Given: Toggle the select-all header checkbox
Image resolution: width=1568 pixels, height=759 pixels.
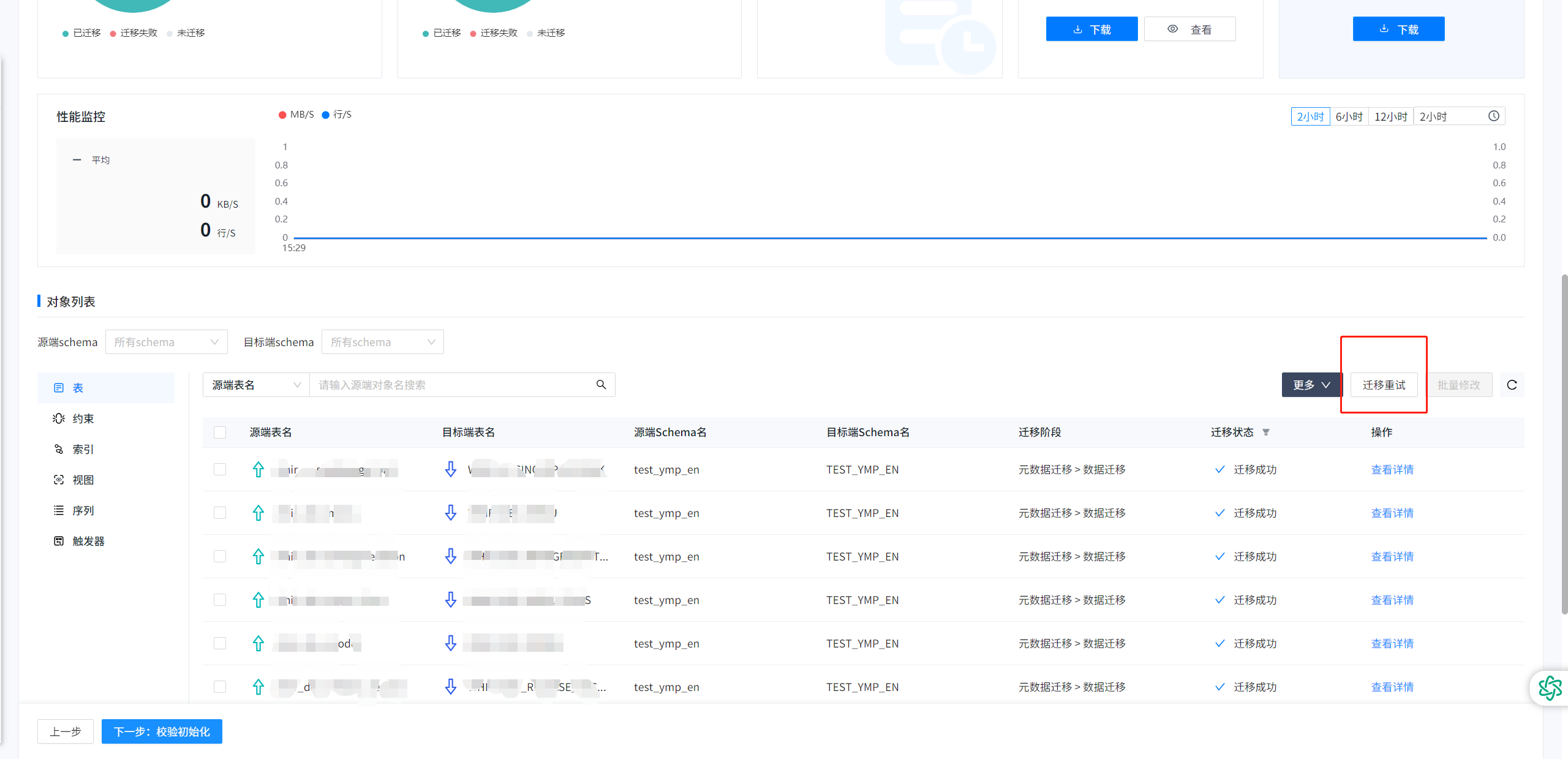Looking at the screenshot, I should 220,432.
